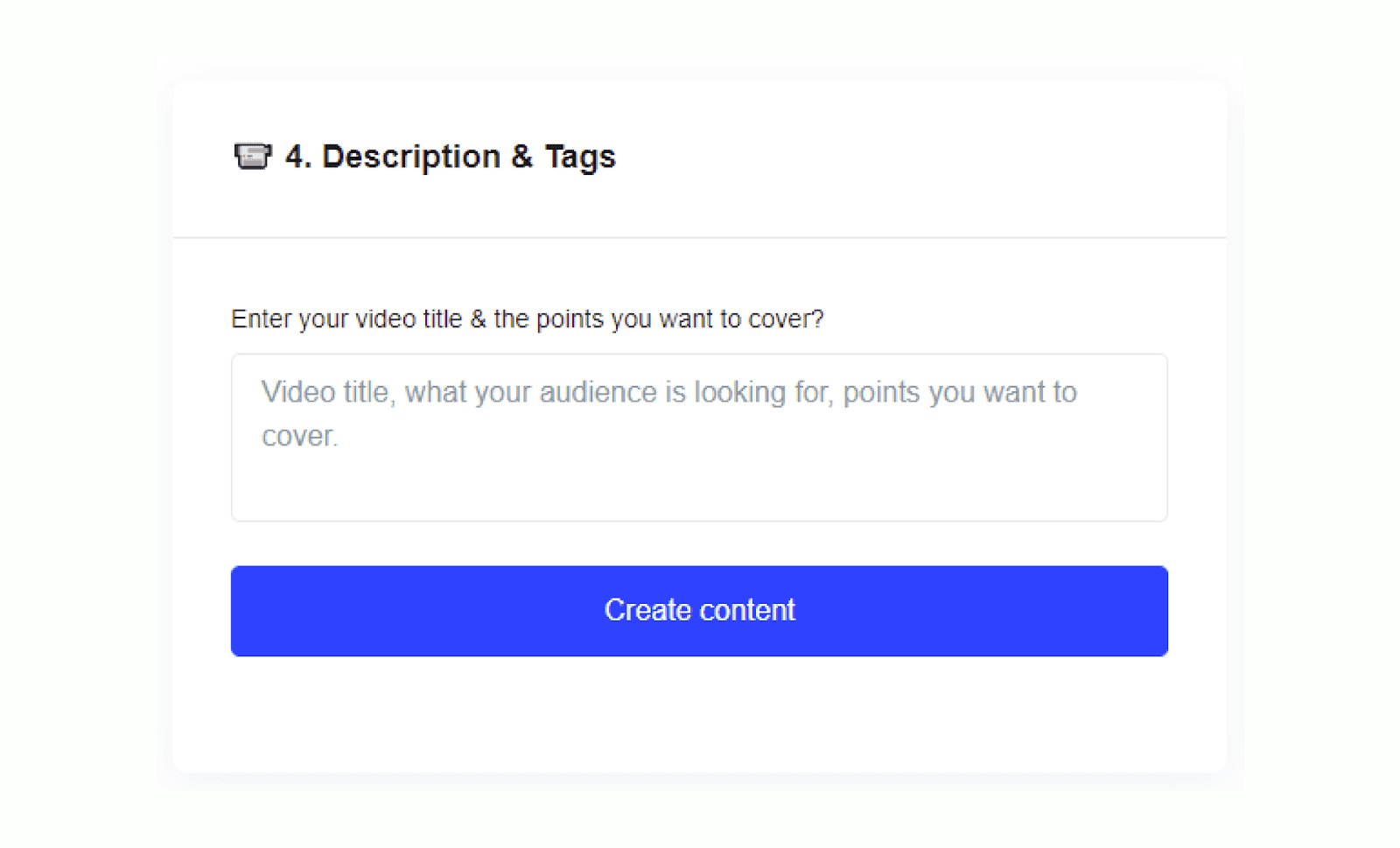Click the blank card area below Create content
Image resolution: width=1400 pixels, height=848 pixels.
click(699, 713)
